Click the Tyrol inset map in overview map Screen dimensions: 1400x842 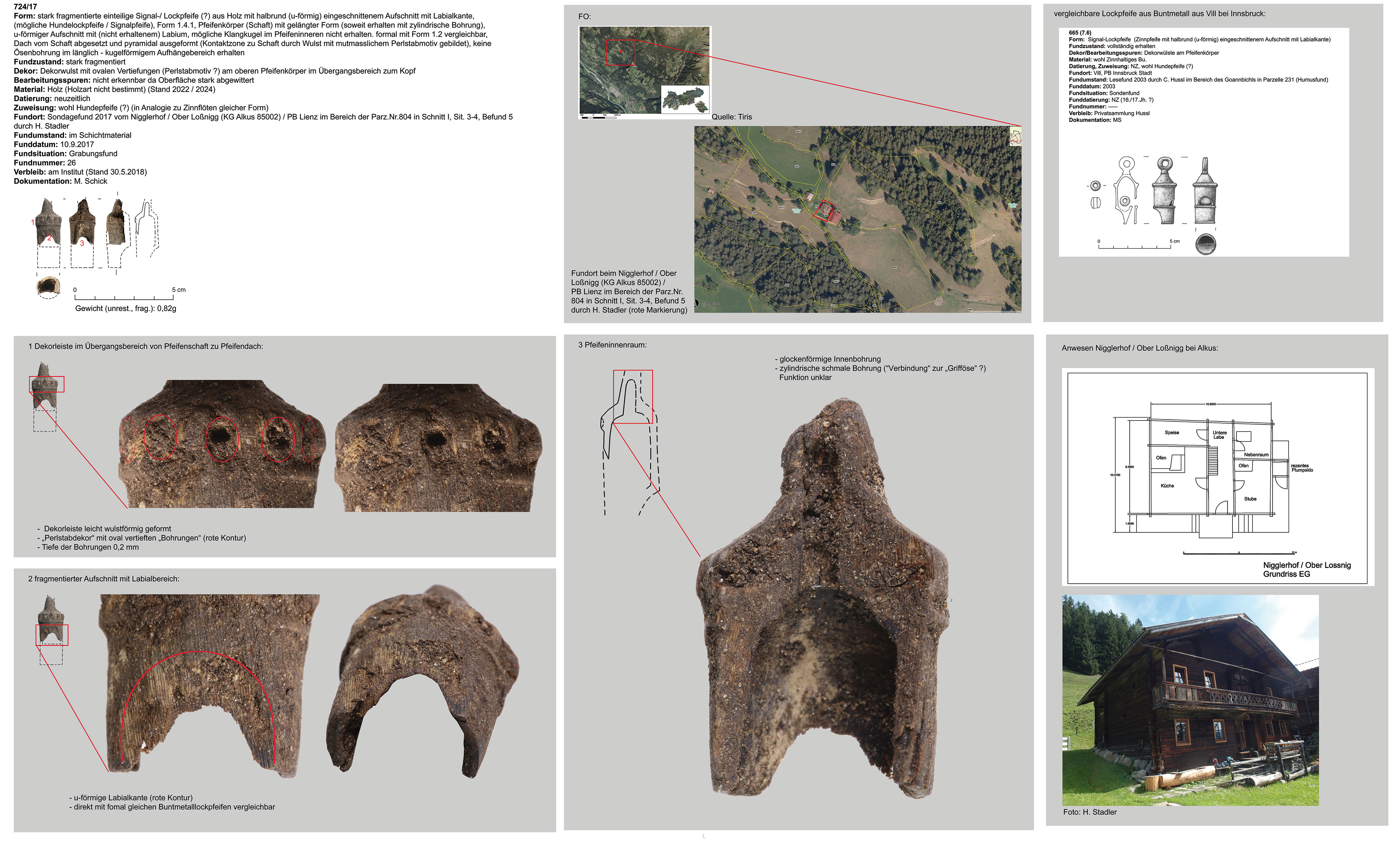tap(685, 99)
